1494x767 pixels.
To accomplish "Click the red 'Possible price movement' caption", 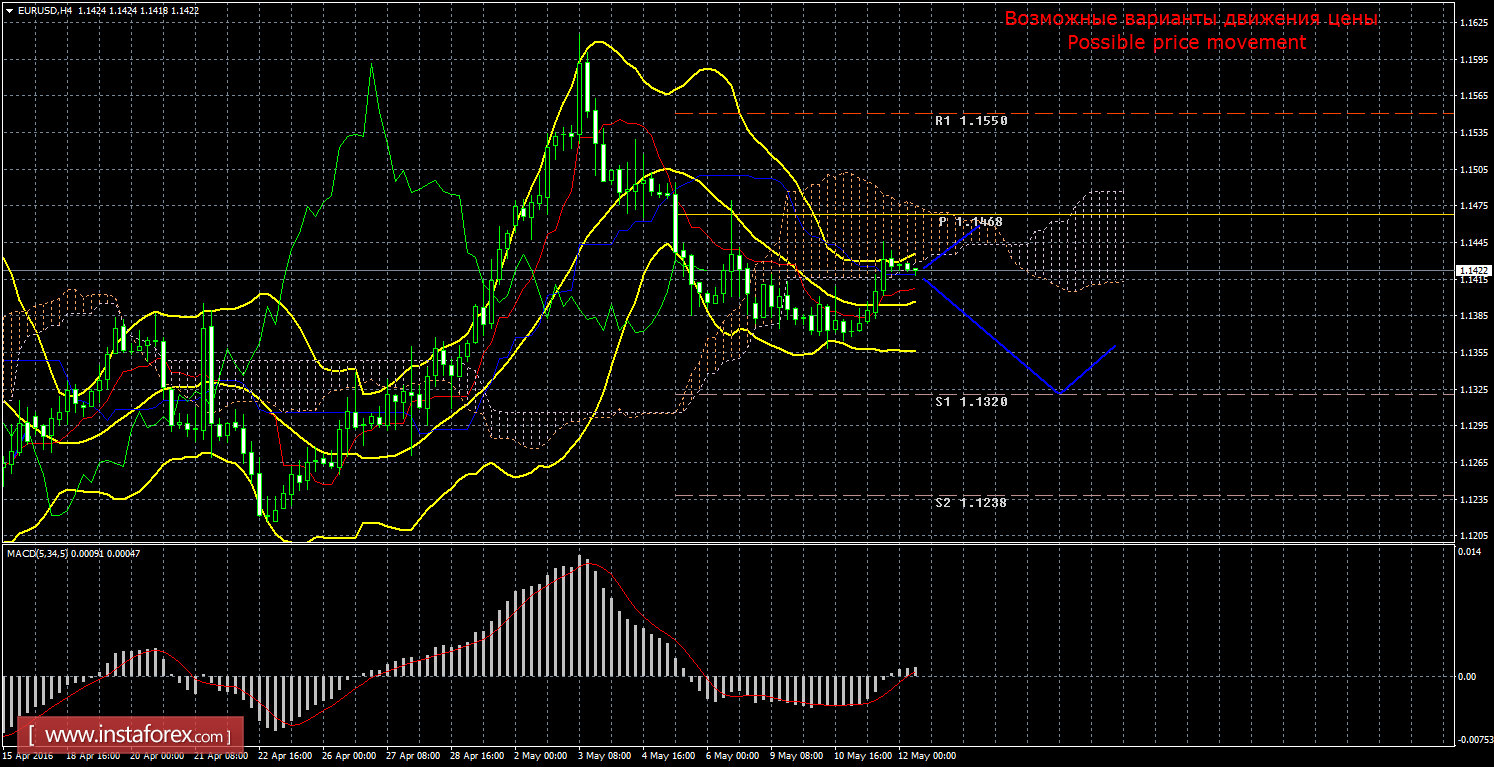I will pyautogui.click(x=1186, y=42).
